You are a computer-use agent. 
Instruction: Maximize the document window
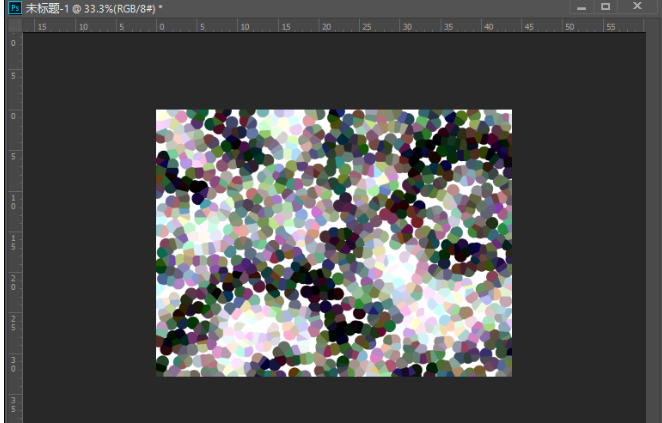click(x=606, y=8)
